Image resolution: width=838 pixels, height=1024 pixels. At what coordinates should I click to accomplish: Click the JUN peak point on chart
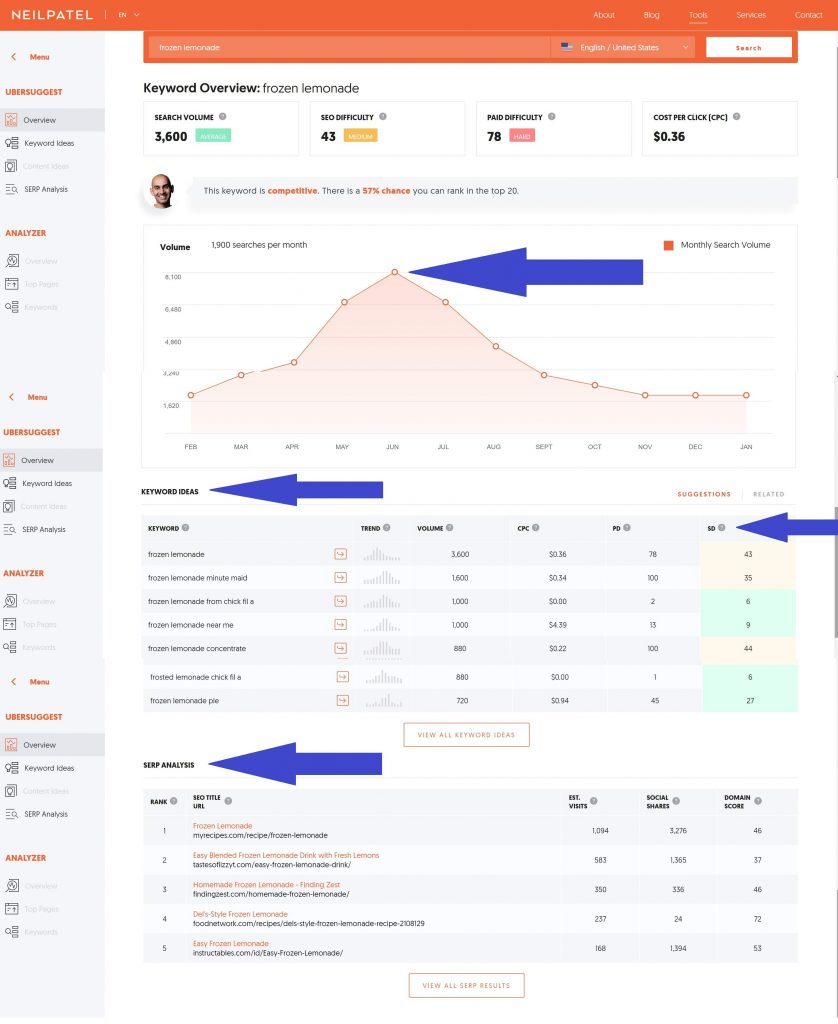coord(395,272)
